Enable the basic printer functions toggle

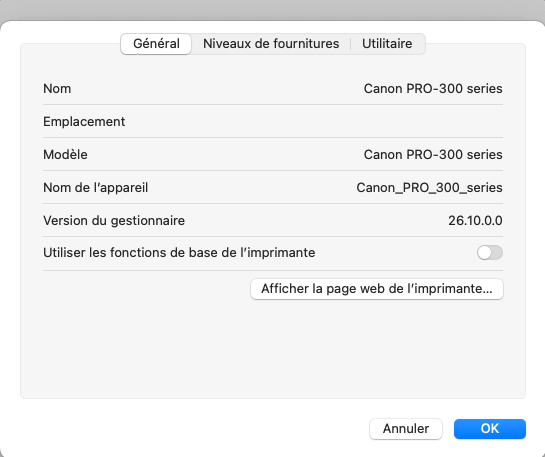click(490, 253)
